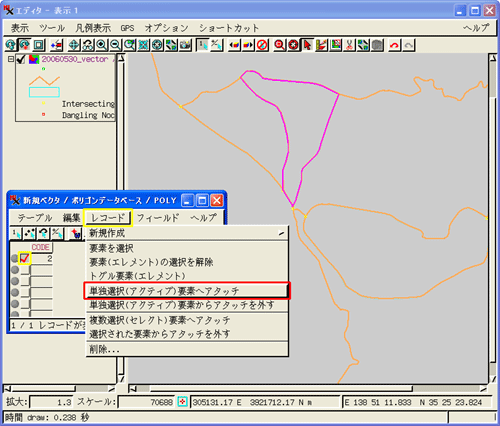The height and width of the screenshot is (426, 500).
Task: Open the オプション menu in menu bar
Action: [166, 28]
